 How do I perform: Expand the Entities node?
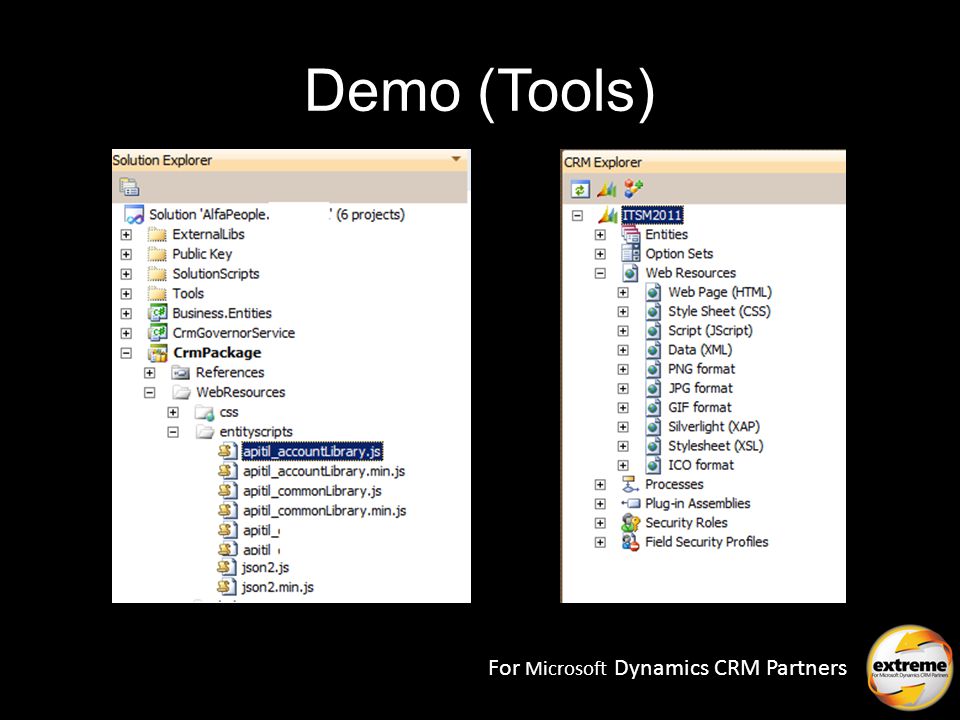(600, 234)
